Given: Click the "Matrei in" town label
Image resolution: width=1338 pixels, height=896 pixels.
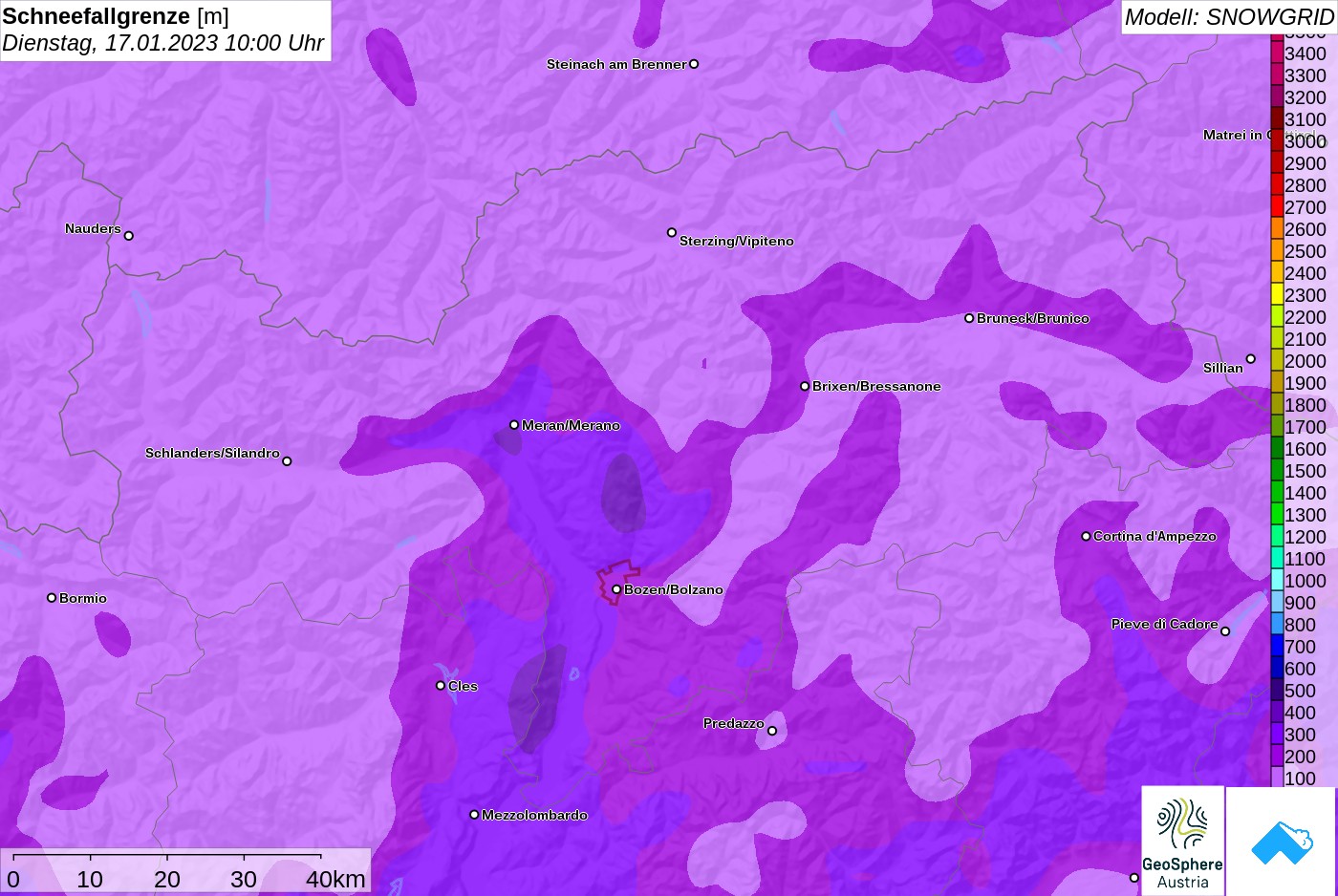Looking at the screenshot, I should point(1233,135).
